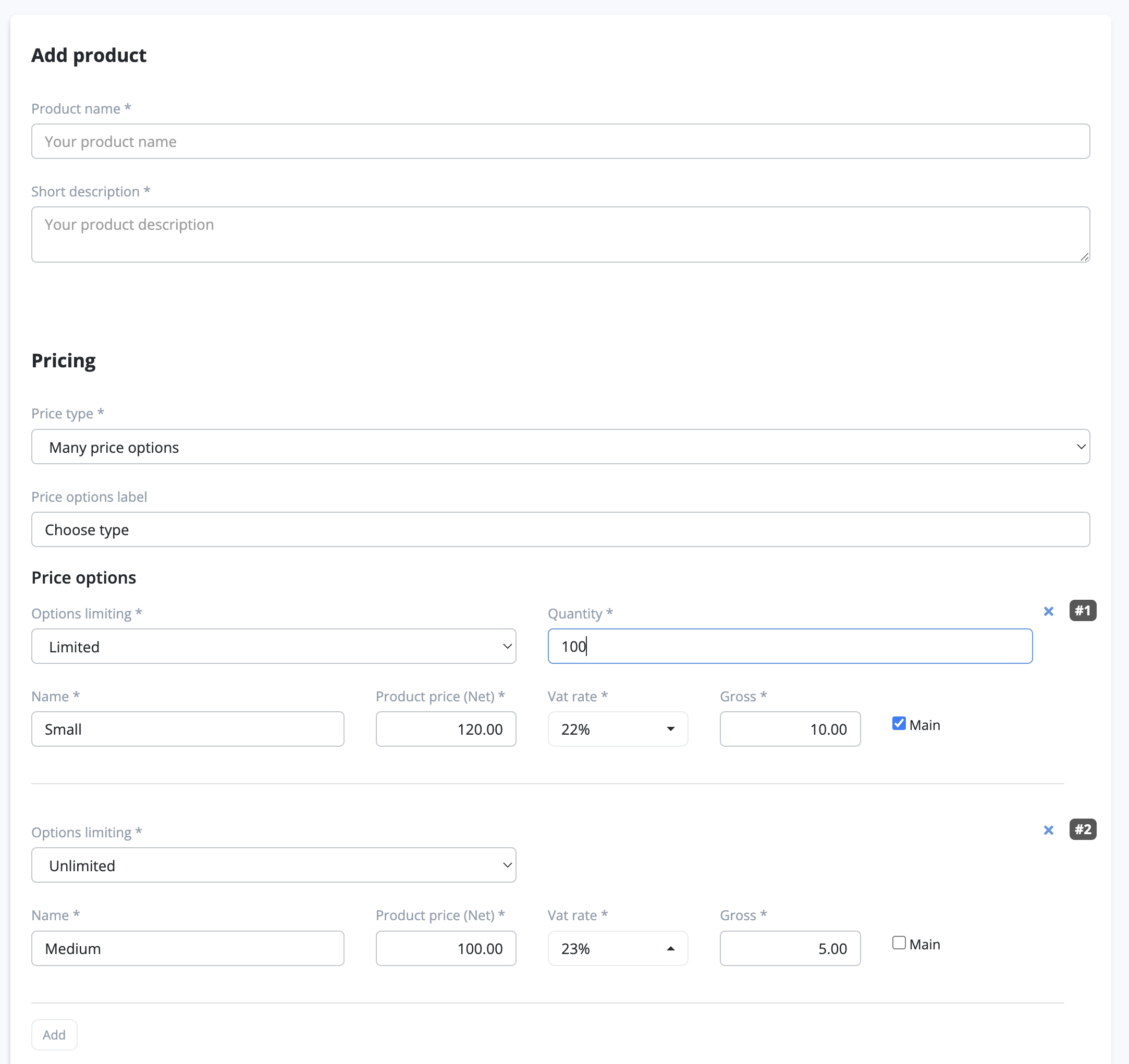Click into the Short description textarea
This screenshot has height=1064, width=1129.
[x=560, y=234]
